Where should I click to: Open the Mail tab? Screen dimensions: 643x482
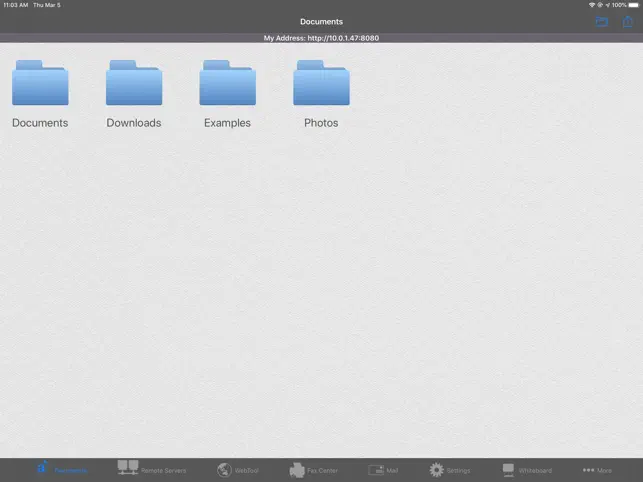point(383,470)
